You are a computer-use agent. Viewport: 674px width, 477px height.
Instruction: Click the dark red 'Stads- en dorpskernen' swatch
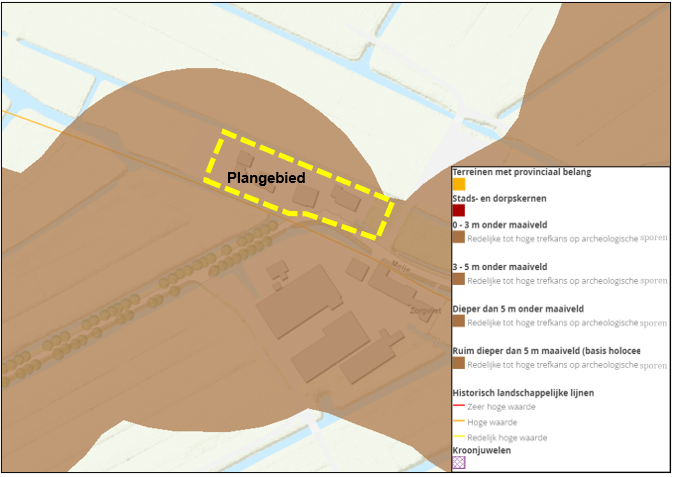coord(459,211)
